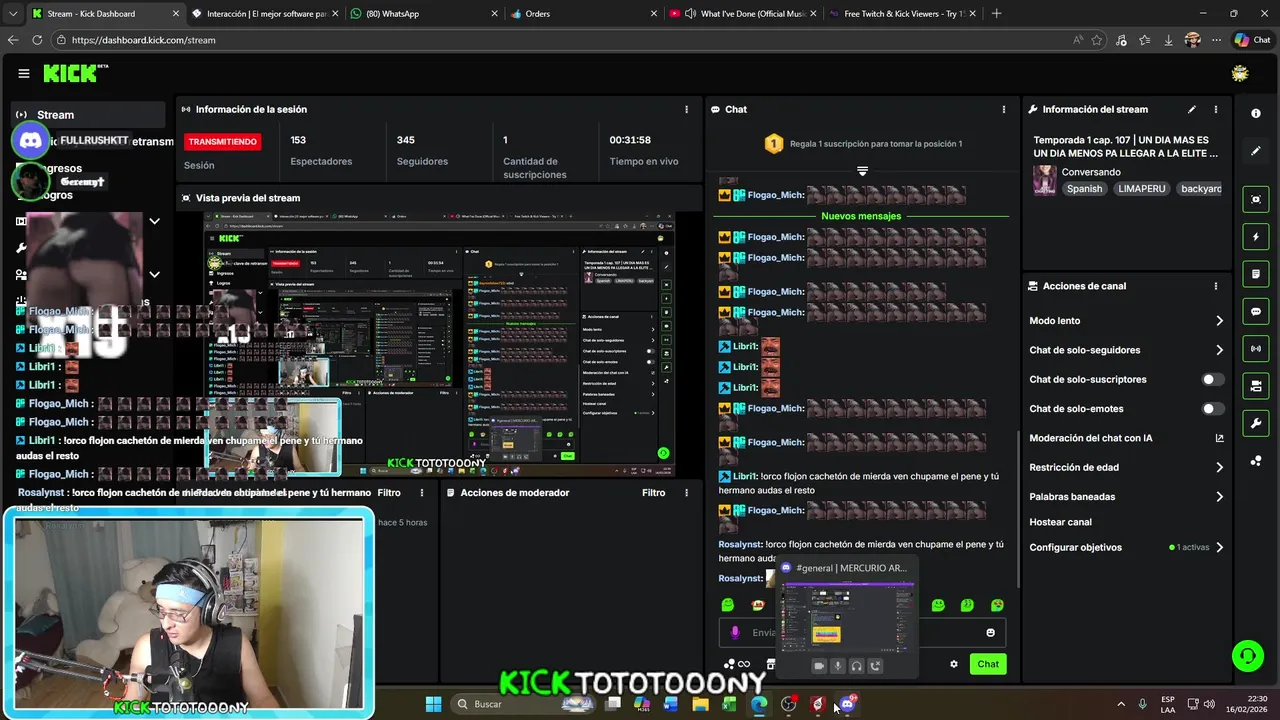
Task: Expand Configurar objetivos chevron
Action: 1219,548
